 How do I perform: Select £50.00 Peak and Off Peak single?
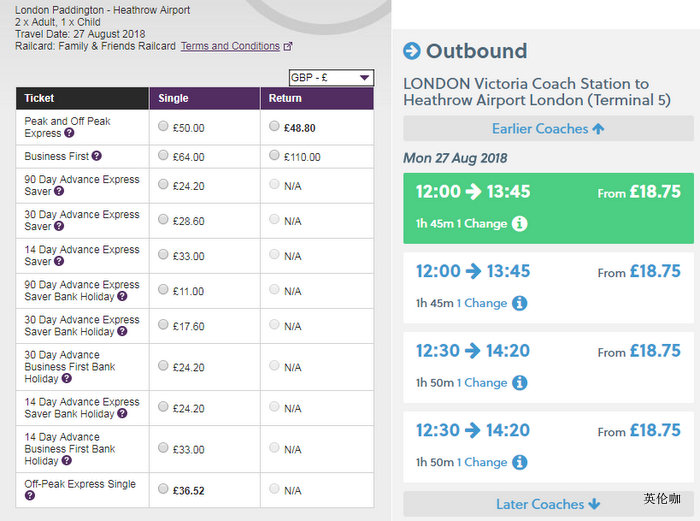click(x=163, y=127)
